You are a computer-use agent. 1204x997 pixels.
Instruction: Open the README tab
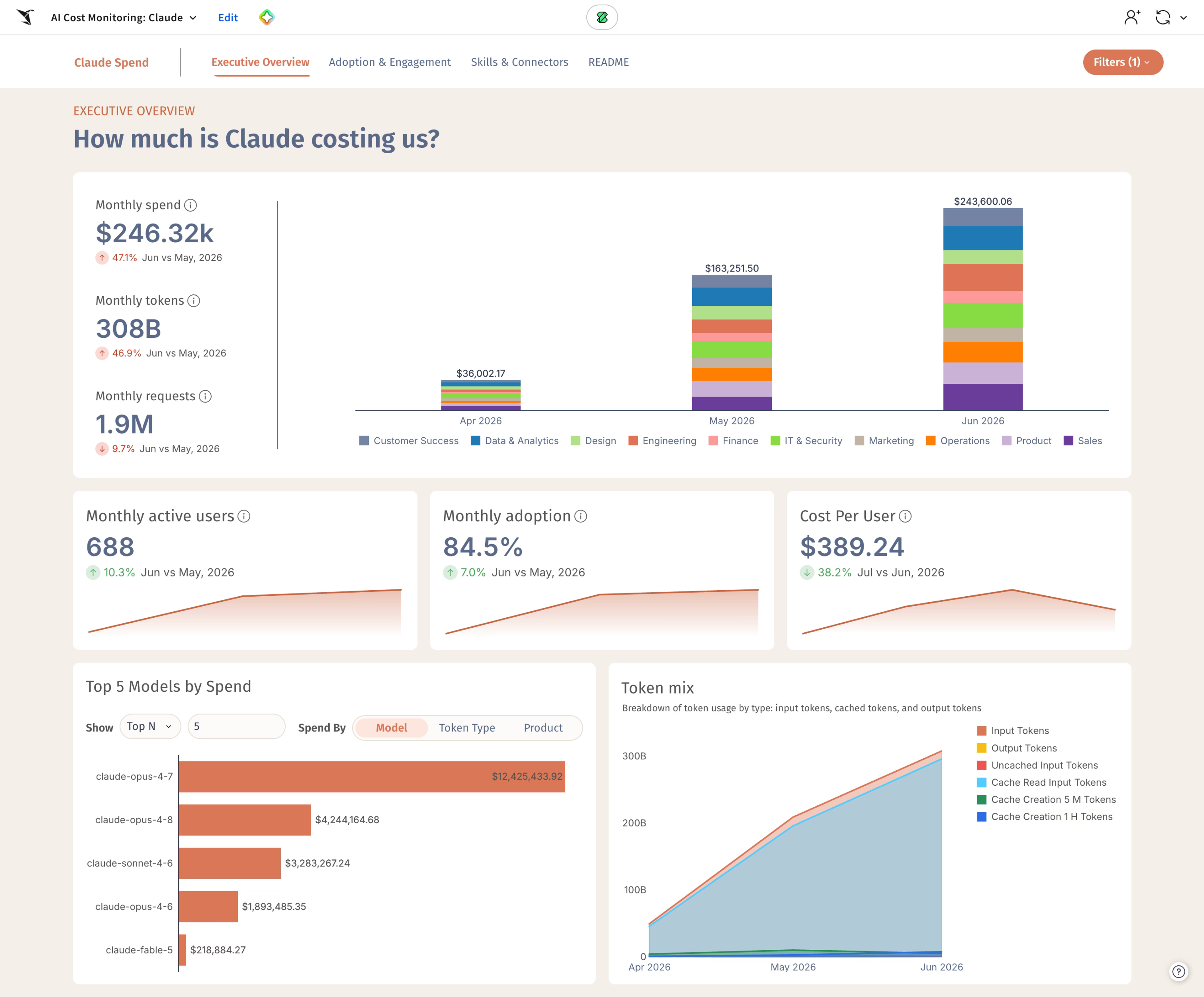pos(608,62)
